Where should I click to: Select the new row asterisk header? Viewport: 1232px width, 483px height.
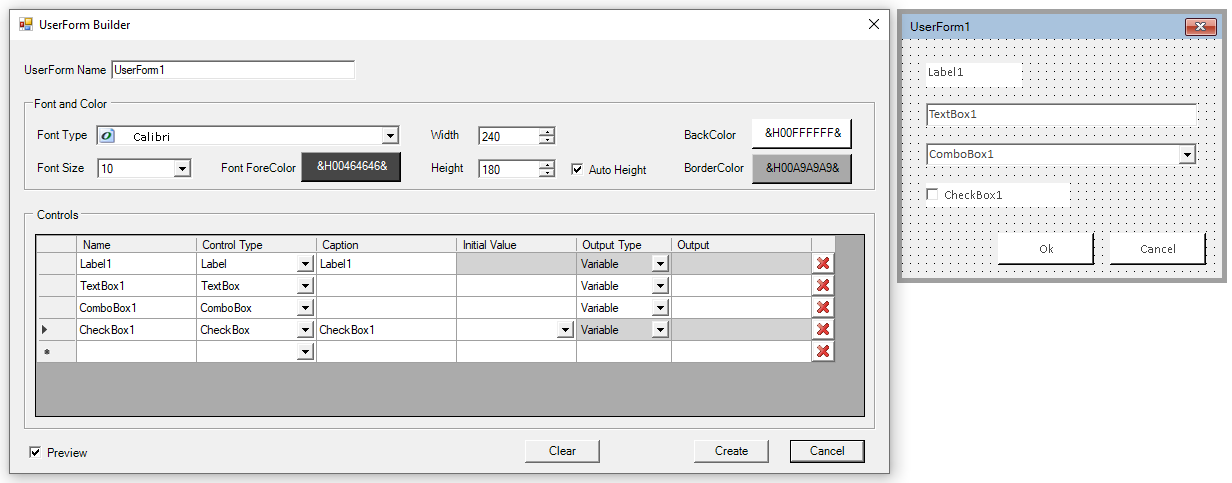[x=56, y=352]
